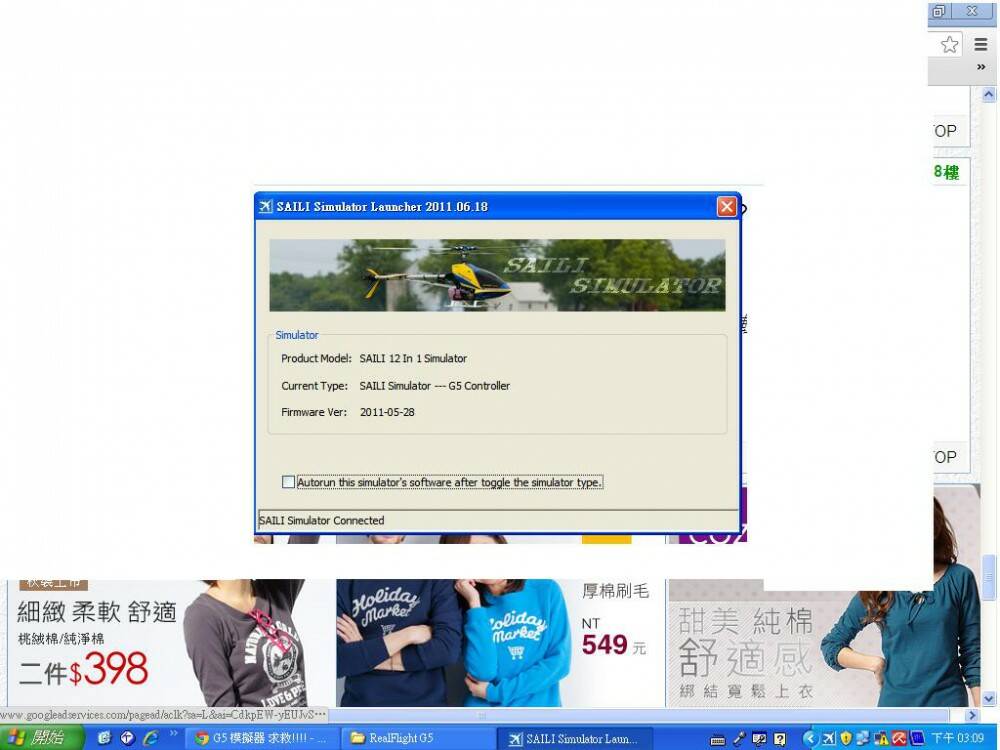Click the language bar help question icon
This screenshot has height=750, width=1000.
(x=780, y=739)
